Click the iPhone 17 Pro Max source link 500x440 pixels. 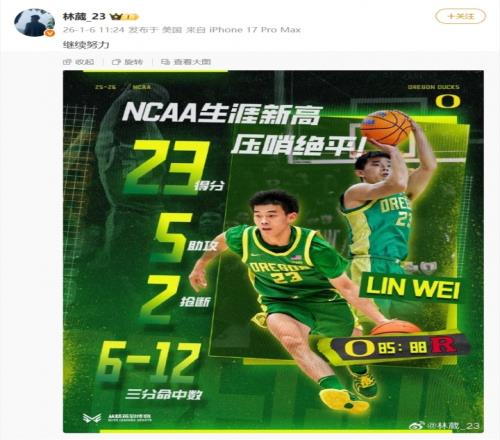click(255, 30)
